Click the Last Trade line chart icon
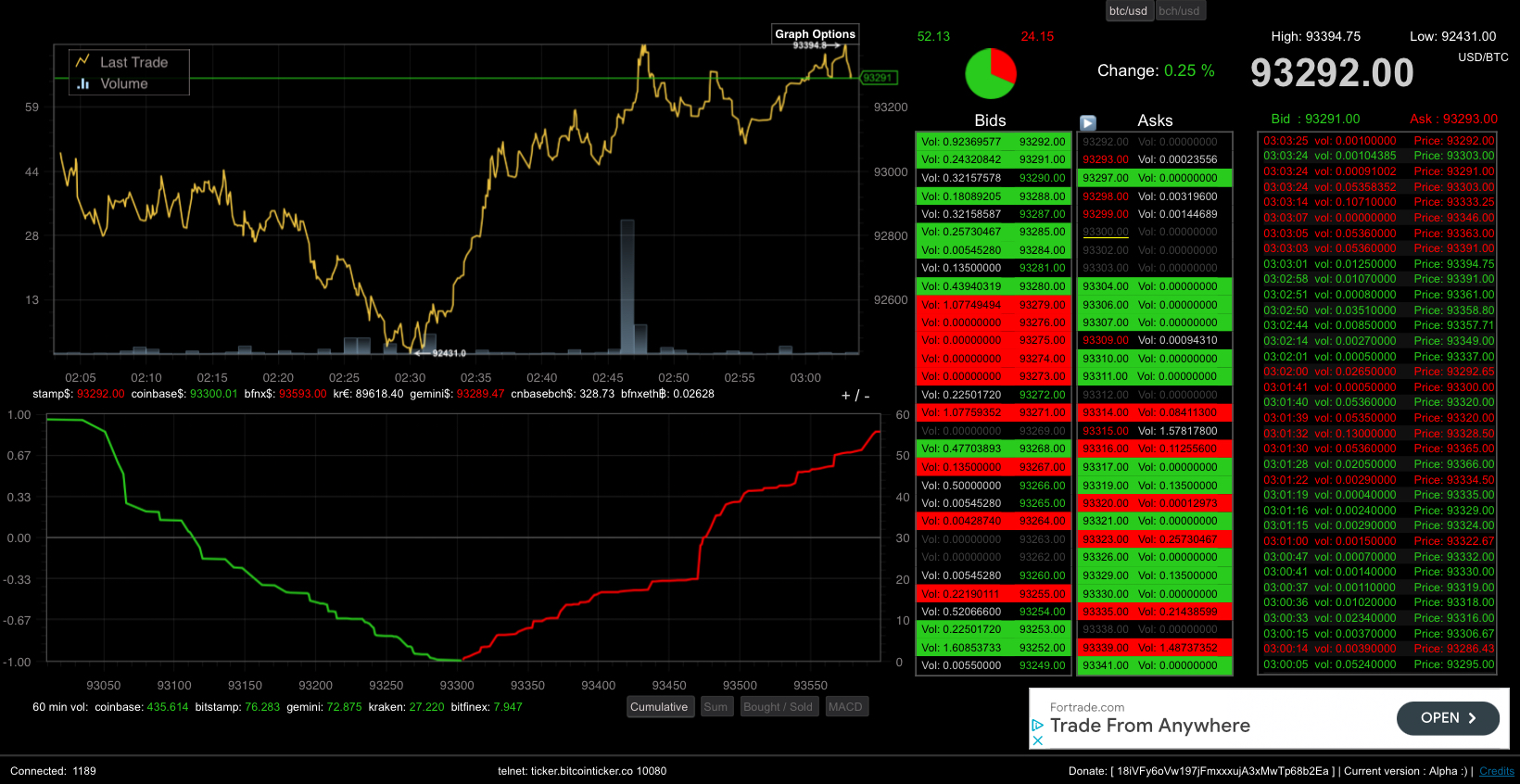This screenshot has width=1520, height=784. click(82, 61)
